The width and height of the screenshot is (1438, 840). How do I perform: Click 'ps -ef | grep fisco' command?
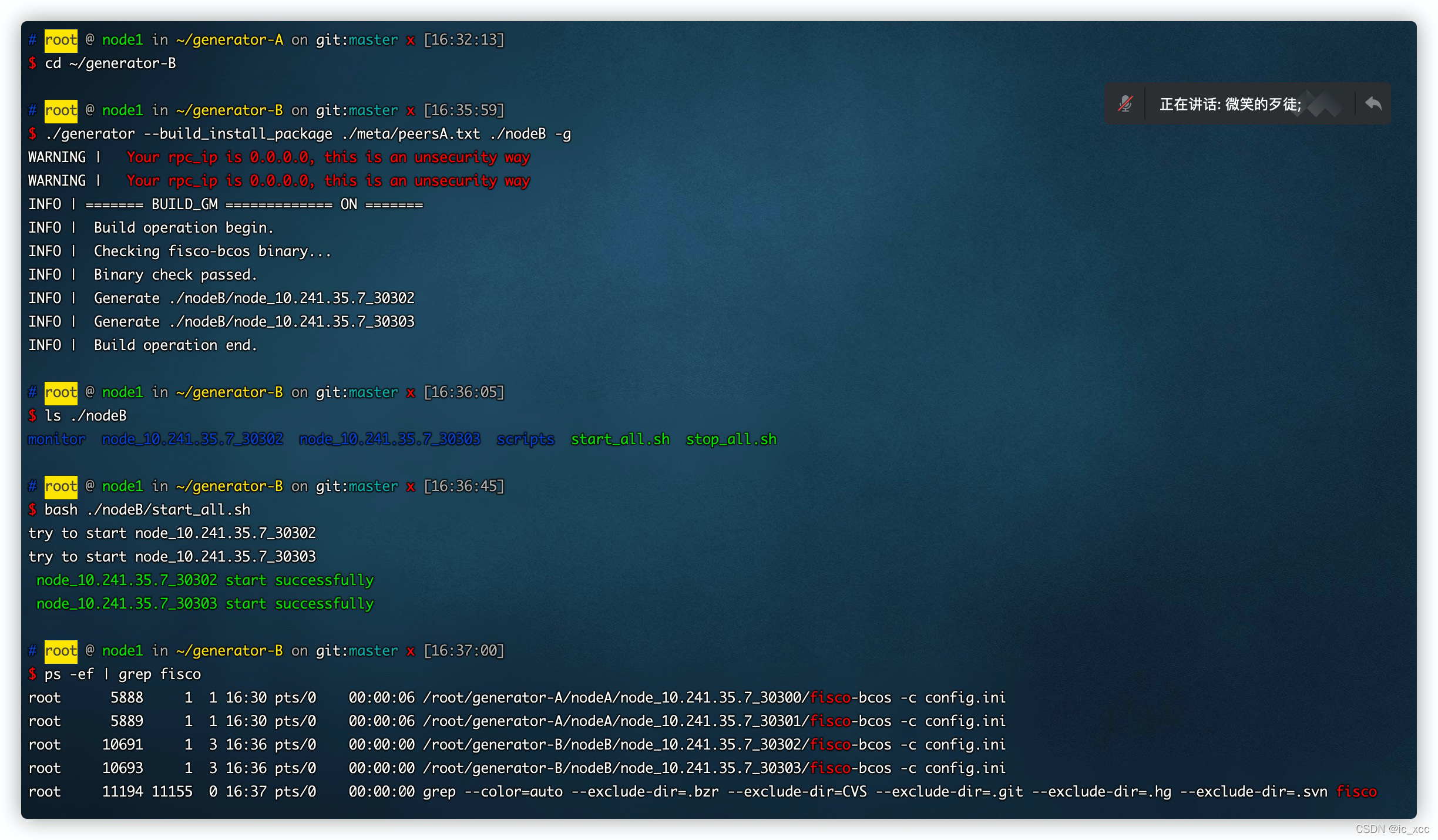pyautogui.click(x=123, y=674)
